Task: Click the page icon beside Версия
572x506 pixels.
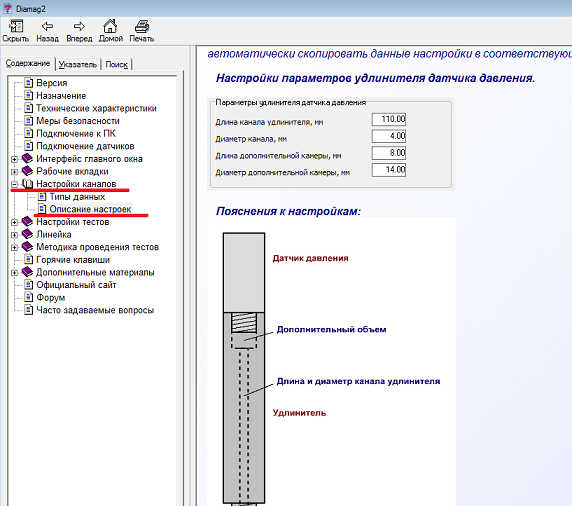Action: 28,83
